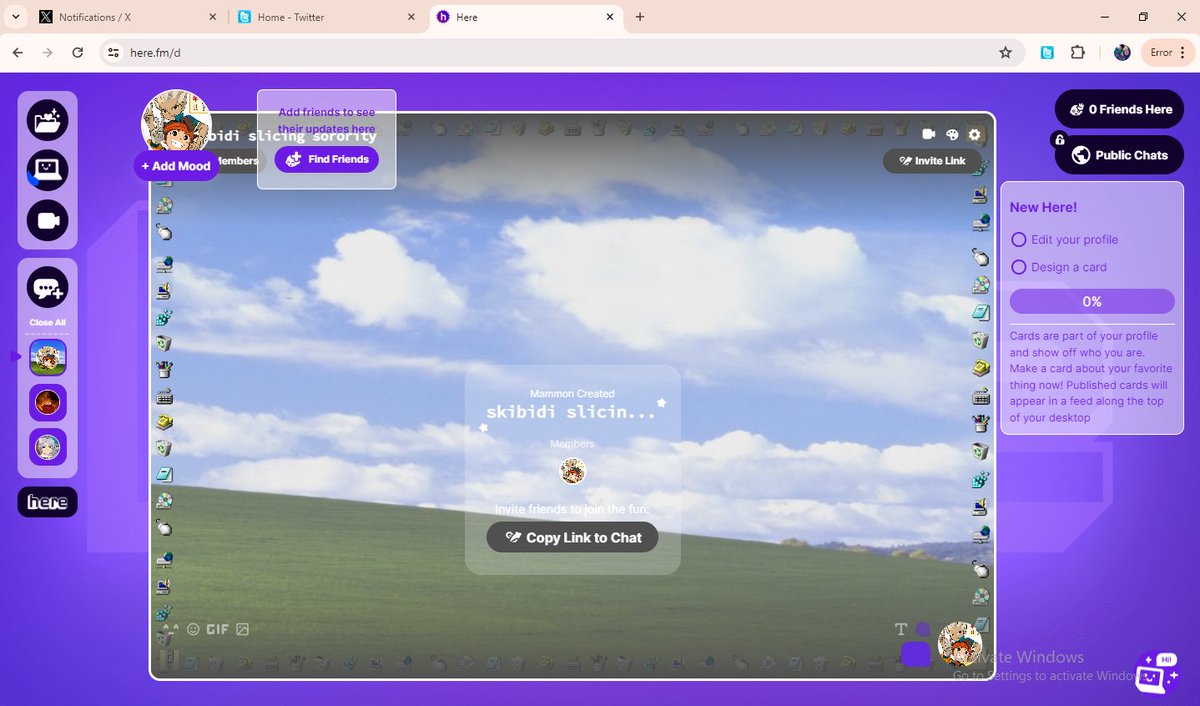Viewport: 1200px width, 706px height.
Task: Expand the tab search dropdown arrow
Action: point(15,17)
